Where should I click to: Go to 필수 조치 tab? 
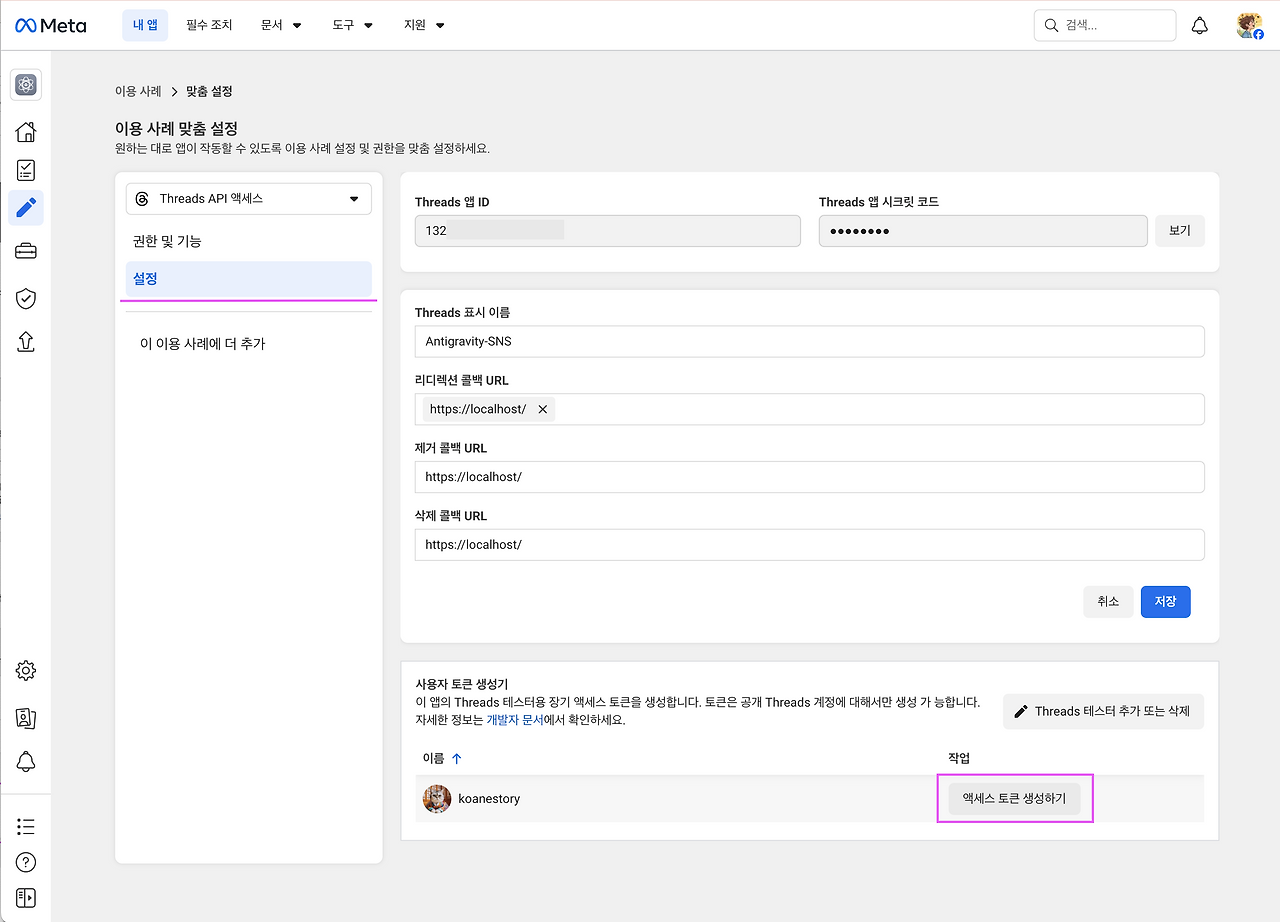coord(209,25)
